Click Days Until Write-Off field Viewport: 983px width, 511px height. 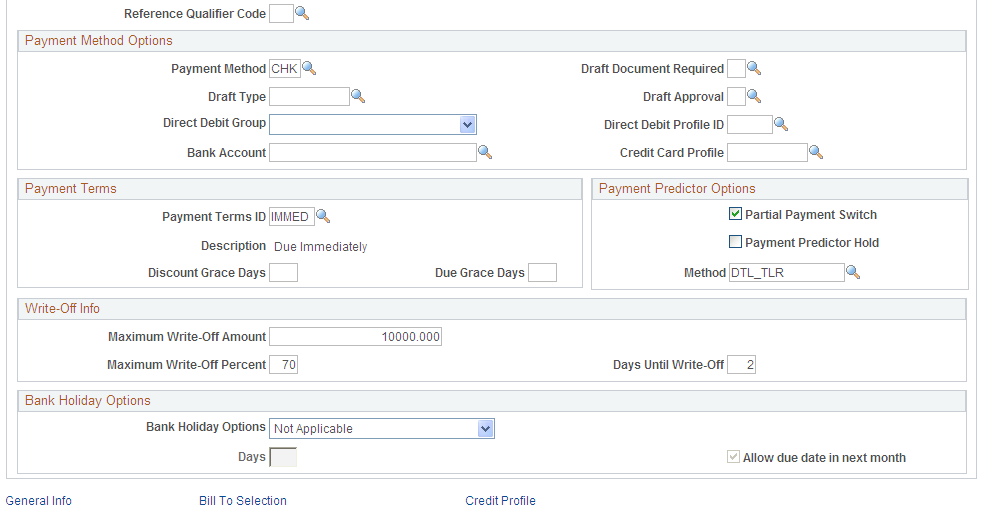pos(741,364)
